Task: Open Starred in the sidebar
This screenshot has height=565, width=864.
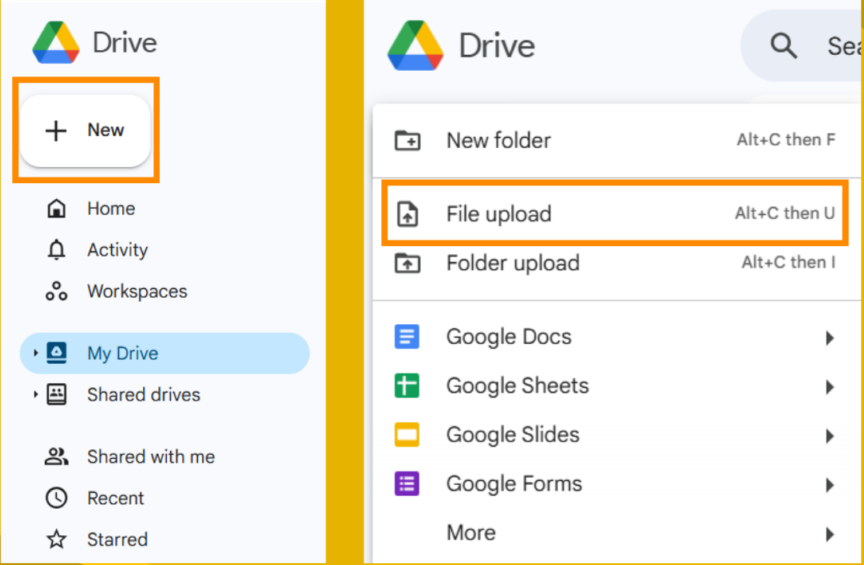Action: point(117,539)
